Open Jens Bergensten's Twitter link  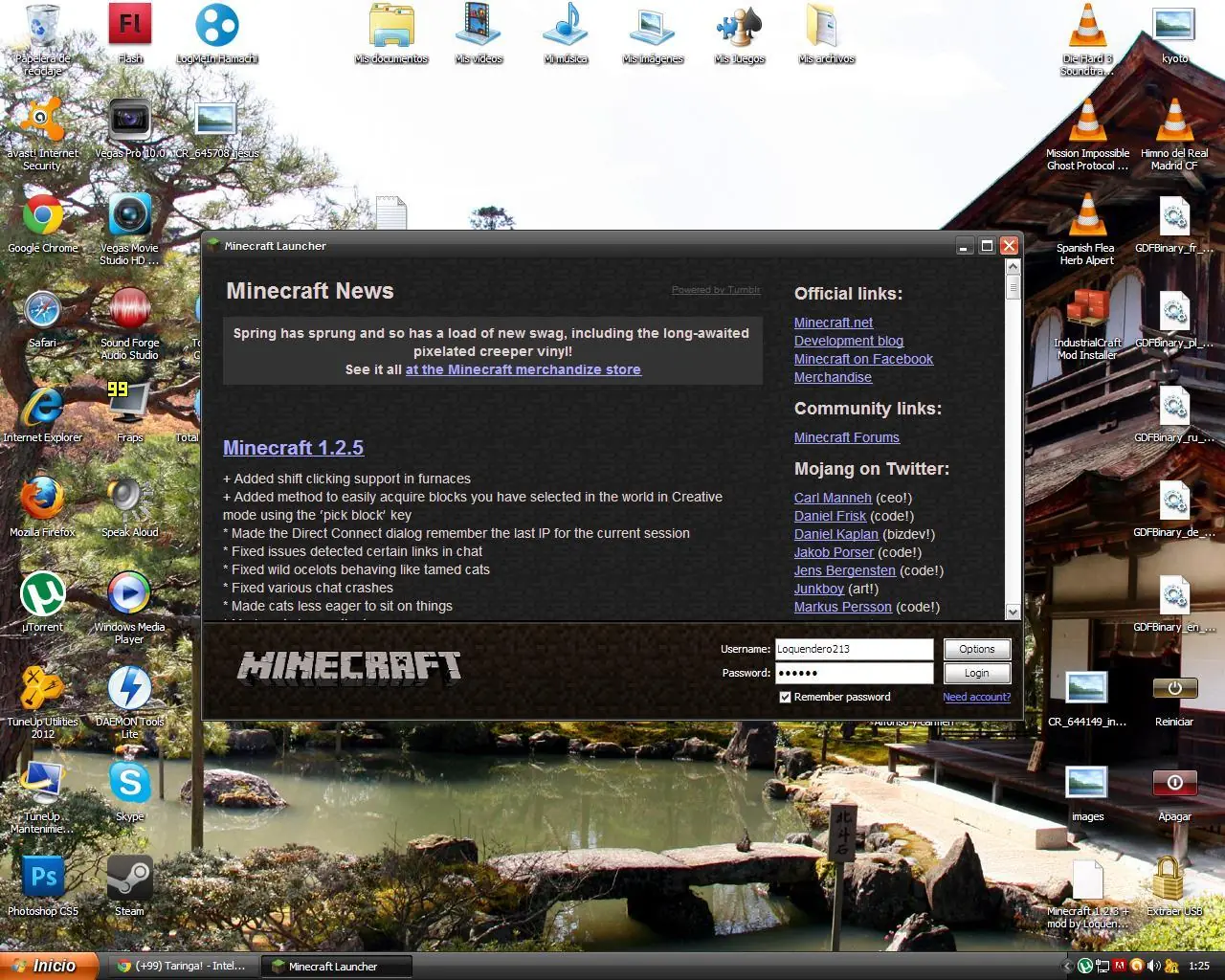pos(845,570)
